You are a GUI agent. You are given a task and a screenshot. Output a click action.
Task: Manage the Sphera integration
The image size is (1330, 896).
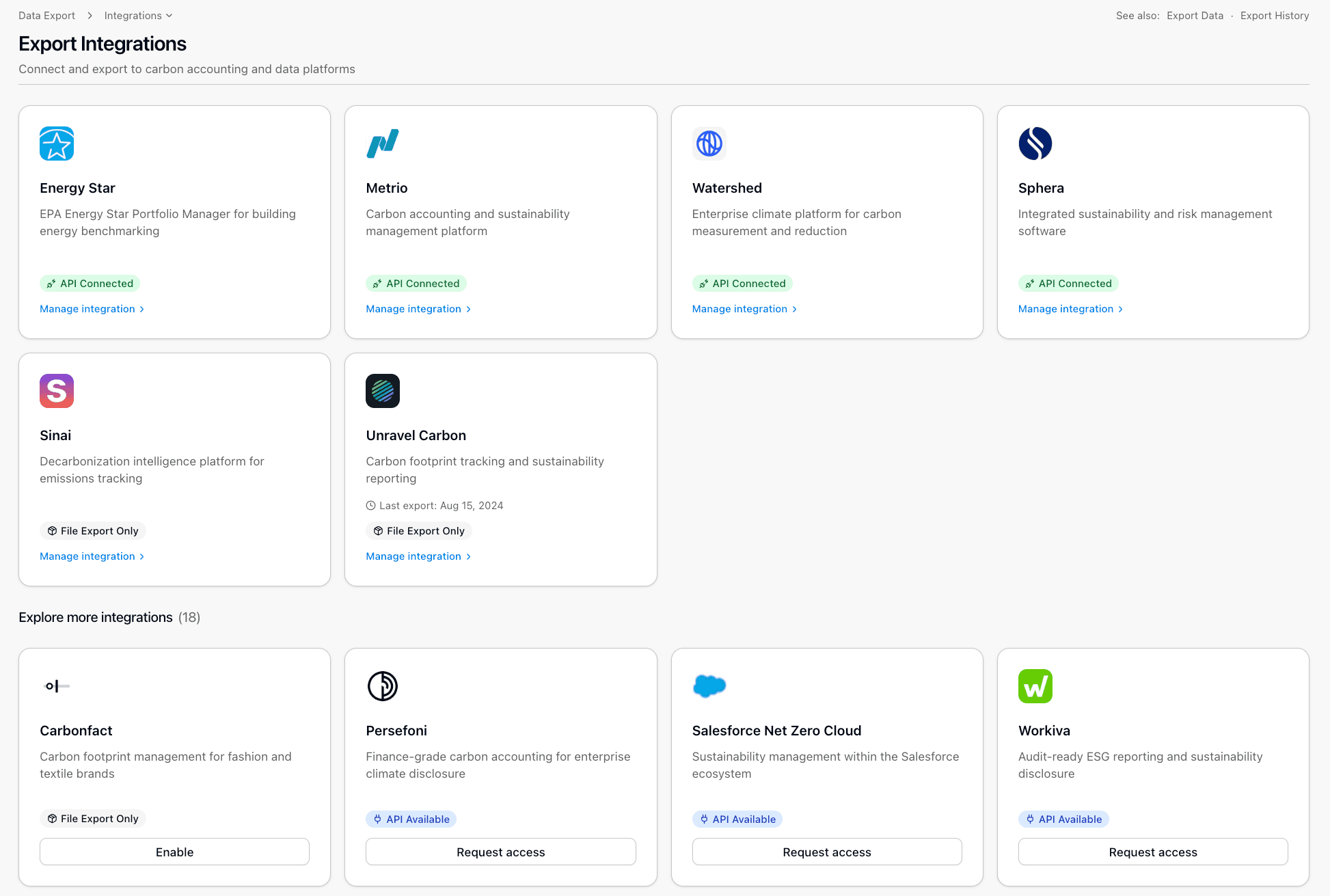coord(1070,309)
